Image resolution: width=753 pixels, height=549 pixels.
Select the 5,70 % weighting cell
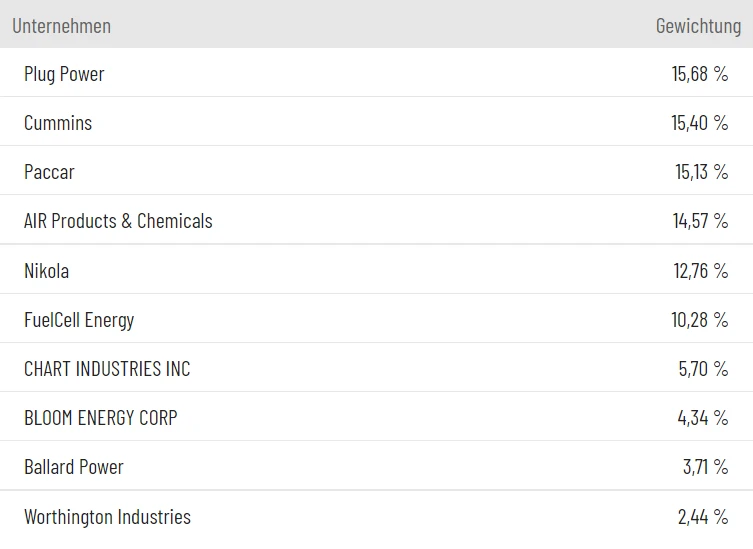point(703,369)
